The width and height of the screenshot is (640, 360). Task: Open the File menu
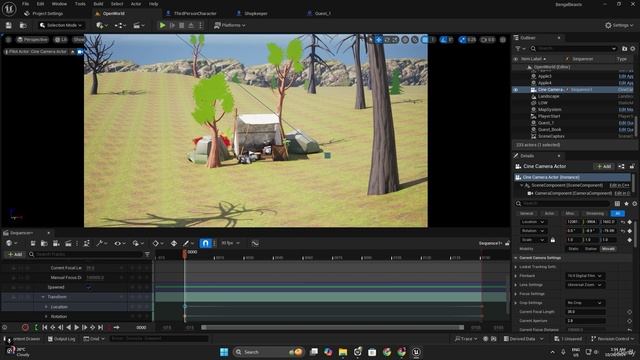click(x=25, y=4)
